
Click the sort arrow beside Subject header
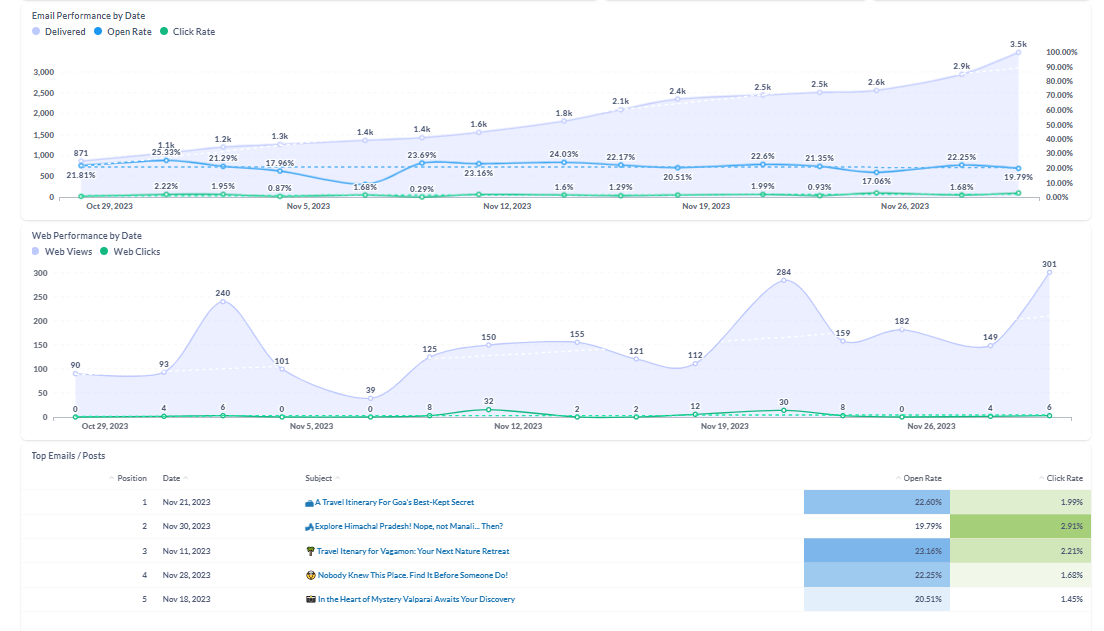(x=338, y=478)
